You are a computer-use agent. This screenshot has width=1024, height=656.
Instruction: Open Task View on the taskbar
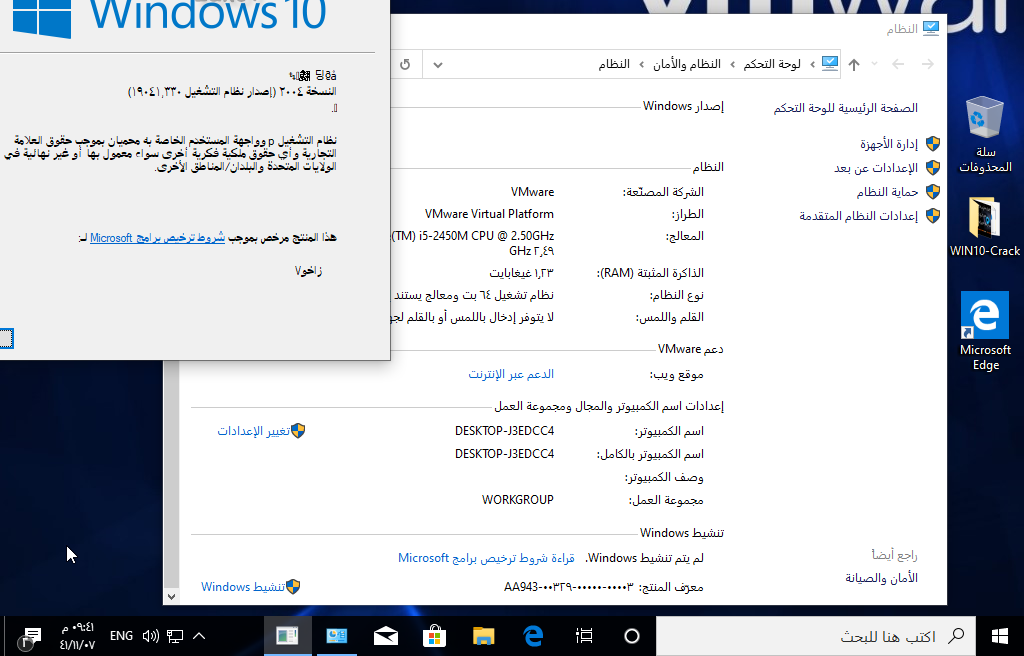click(x=584, y=636)
